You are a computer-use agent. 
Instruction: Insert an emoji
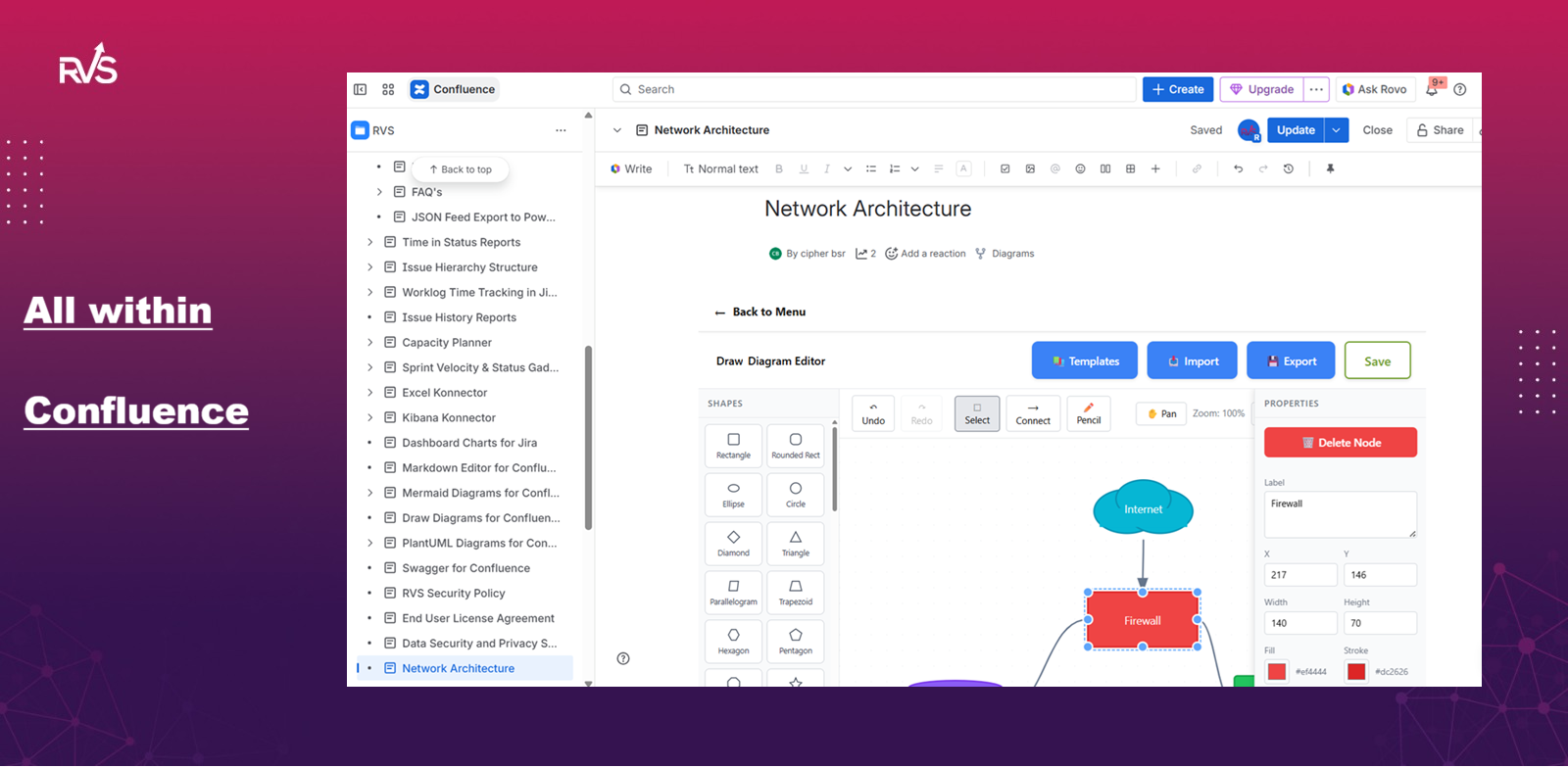tap(1080, 168)
